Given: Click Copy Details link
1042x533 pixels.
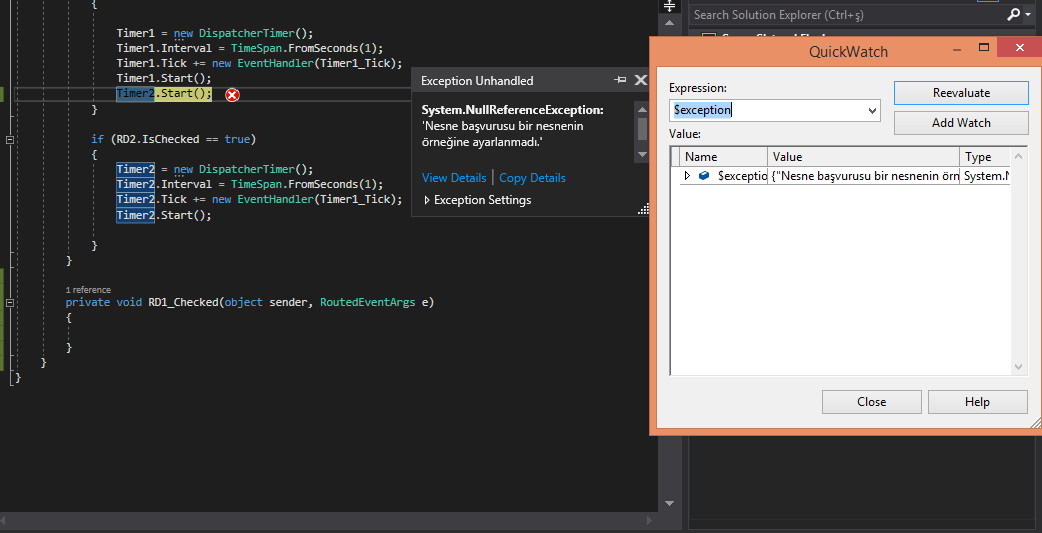Looking at the screenshot, I should click(532, 178).
